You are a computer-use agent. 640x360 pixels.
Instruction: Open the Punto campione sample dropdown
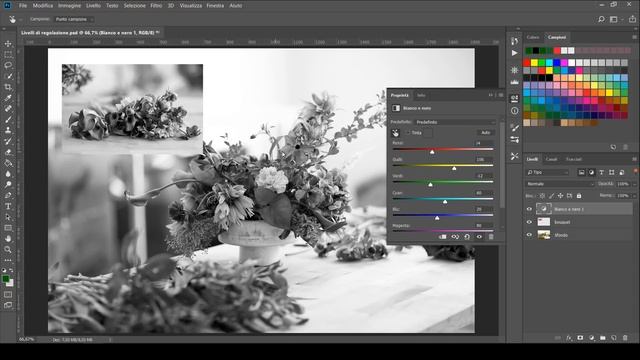pyautogui.click(x=74, y=19)
